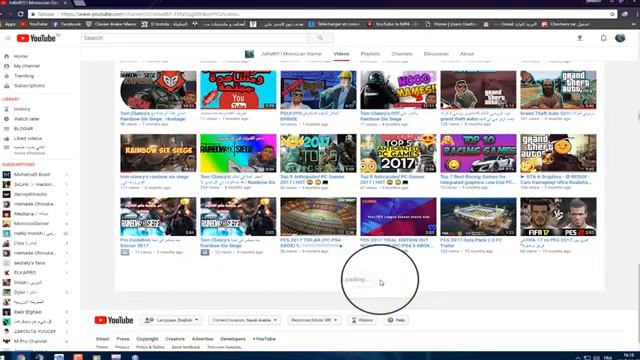640x360 pixels.
Task: Click the Watch later clock icon
Action: (x=7, y=119)
